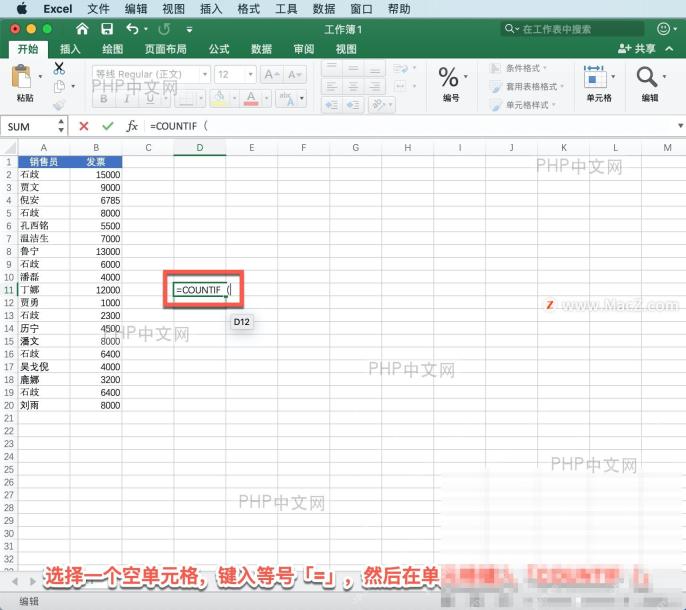Image resolution: width=686 pixels, height=610 pixels.
Task: Open the 公式 ribbon tab
Action: 219,49
